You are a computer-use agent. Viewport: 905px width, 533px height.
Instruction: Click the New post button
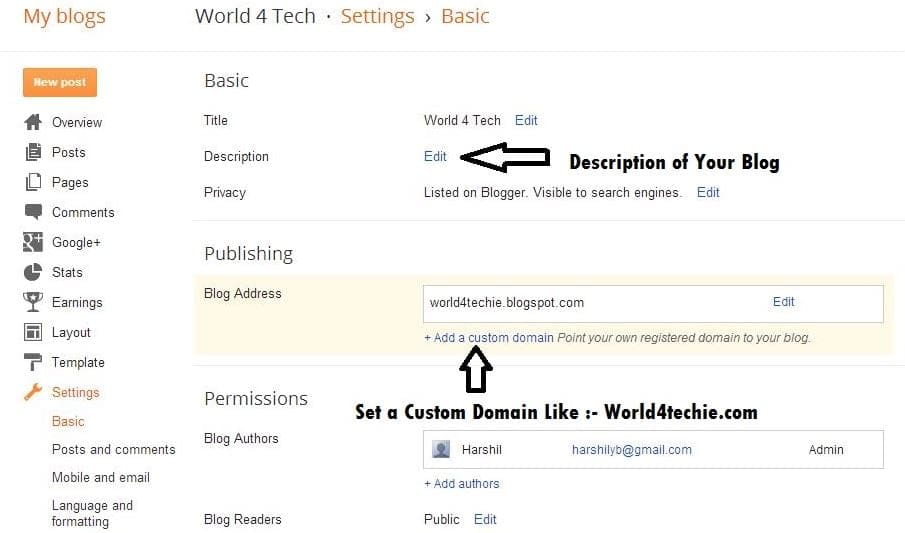[60, 82]
